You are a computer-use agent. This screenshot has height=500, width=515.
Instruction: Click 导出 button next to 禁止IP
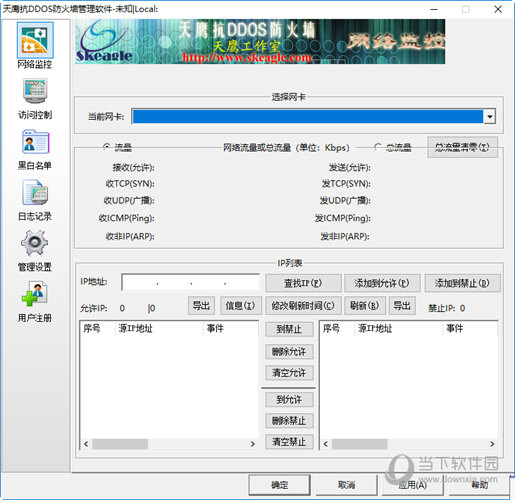pos(402,305)
